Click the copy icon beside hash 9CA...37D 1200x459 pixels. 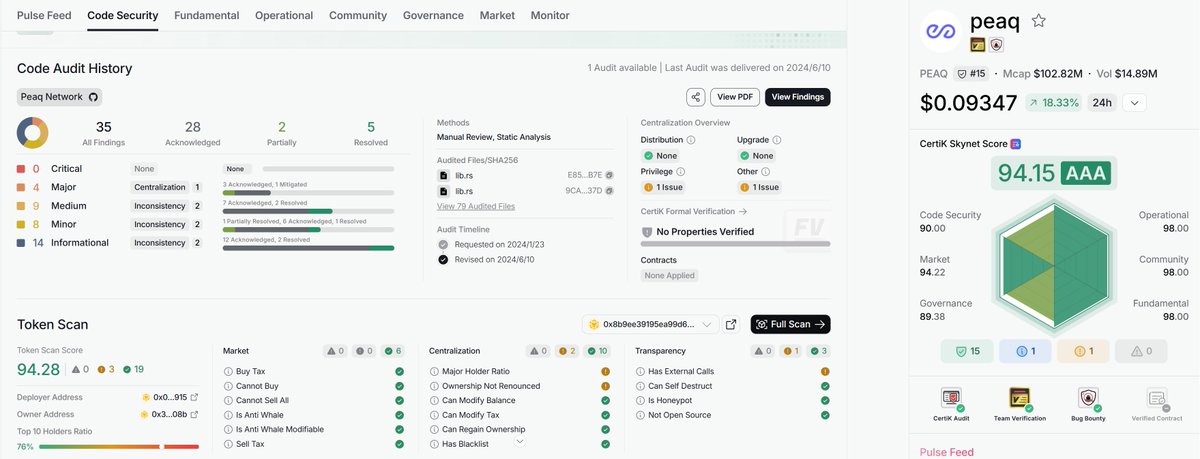pos(609,190)
